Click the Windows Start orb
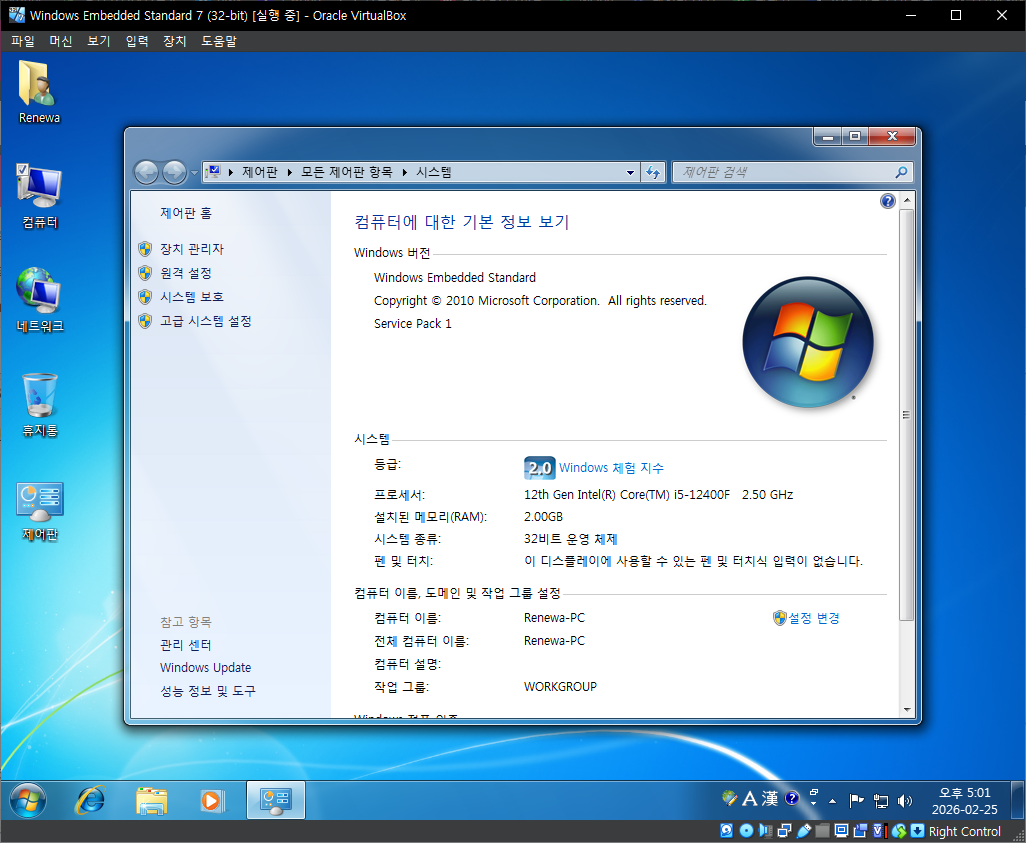This screenshot has width=1026, height=843. [x=28, y=800]
